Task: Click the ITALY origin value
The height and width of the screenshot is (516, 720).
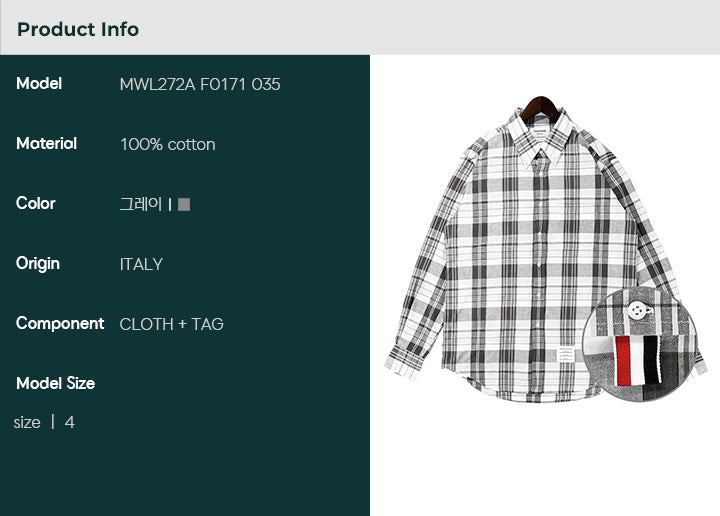Action: pos(141,264)
